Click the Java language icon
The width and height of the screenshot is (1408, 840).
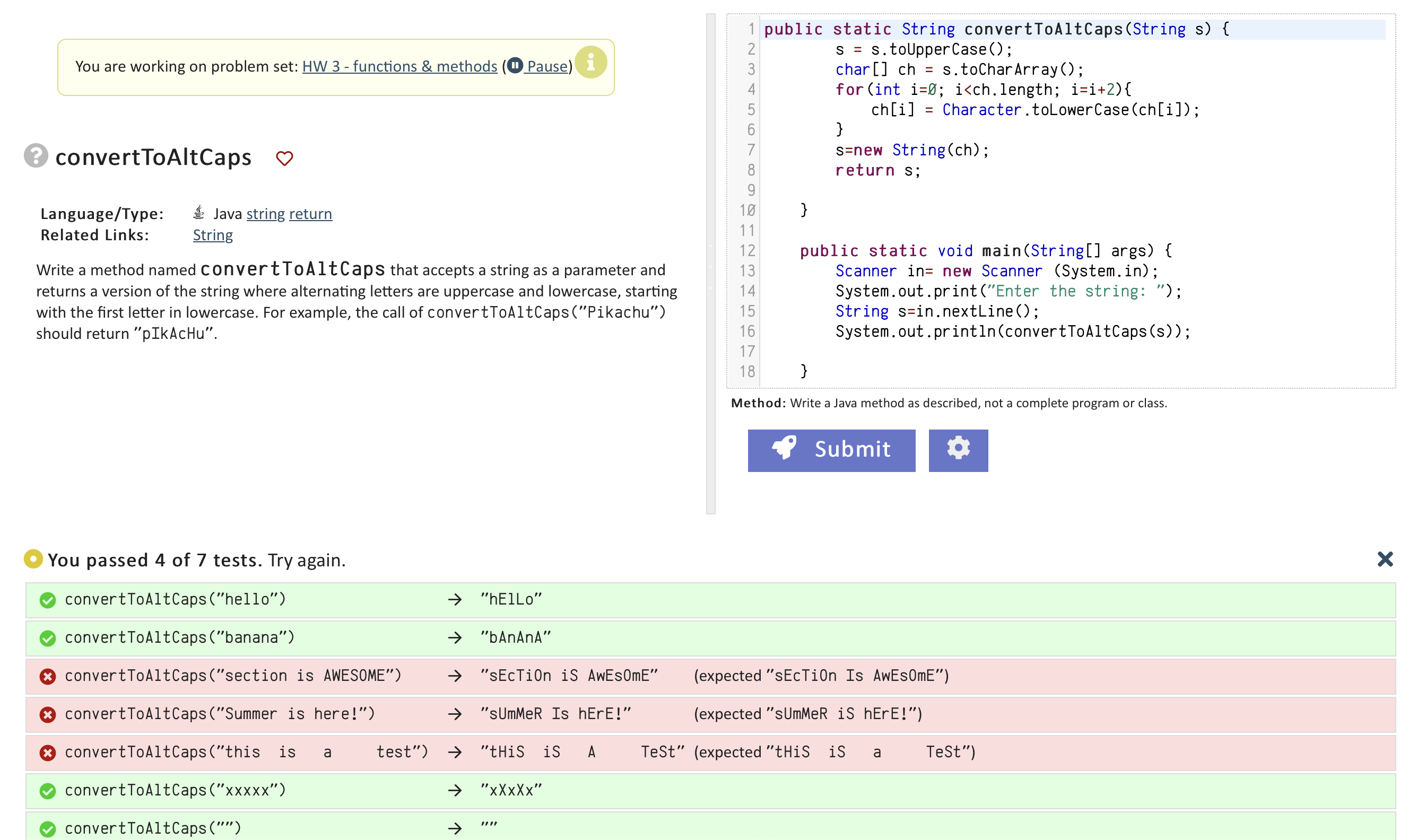pyautogui.click(x=199, y=213)
